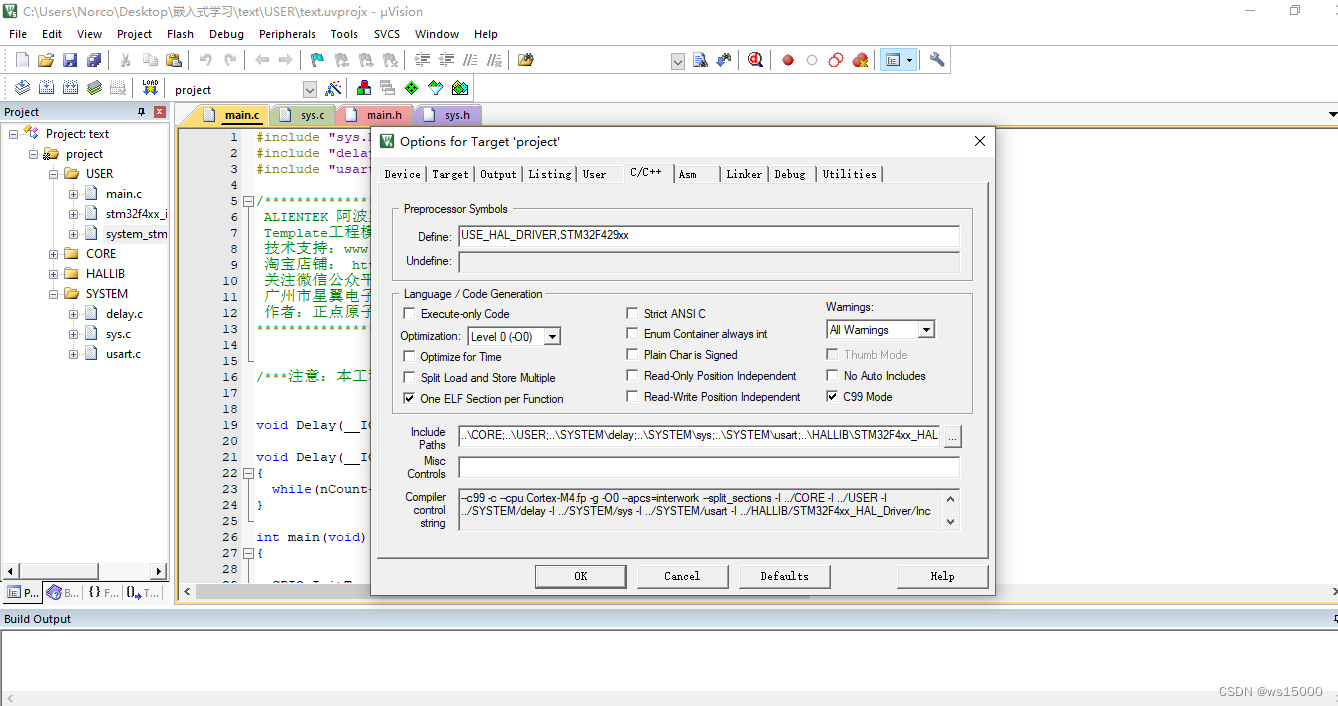This screenshot has width=1338, height=706.
Task: Click the Save file disk icon
Action: click(70, 60)
